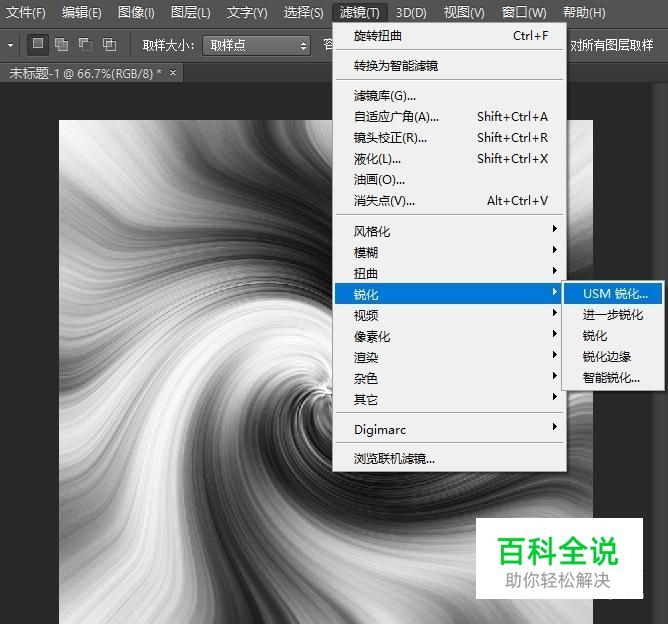Apply last filter 旋转扭曲
The height and width of the screenshot is (624, 668).
[449, 36]
